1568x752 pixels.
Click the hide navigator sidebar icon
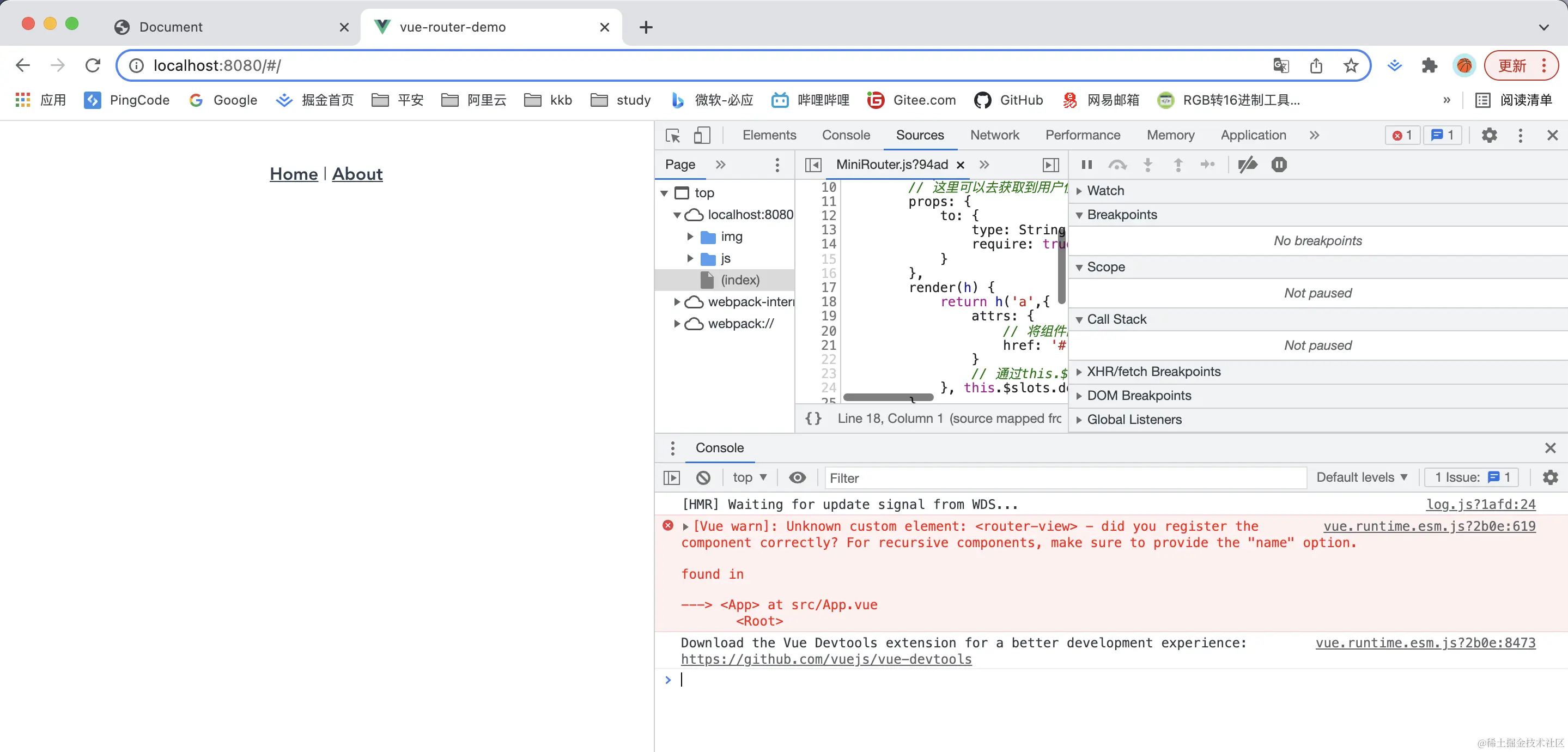813,165
